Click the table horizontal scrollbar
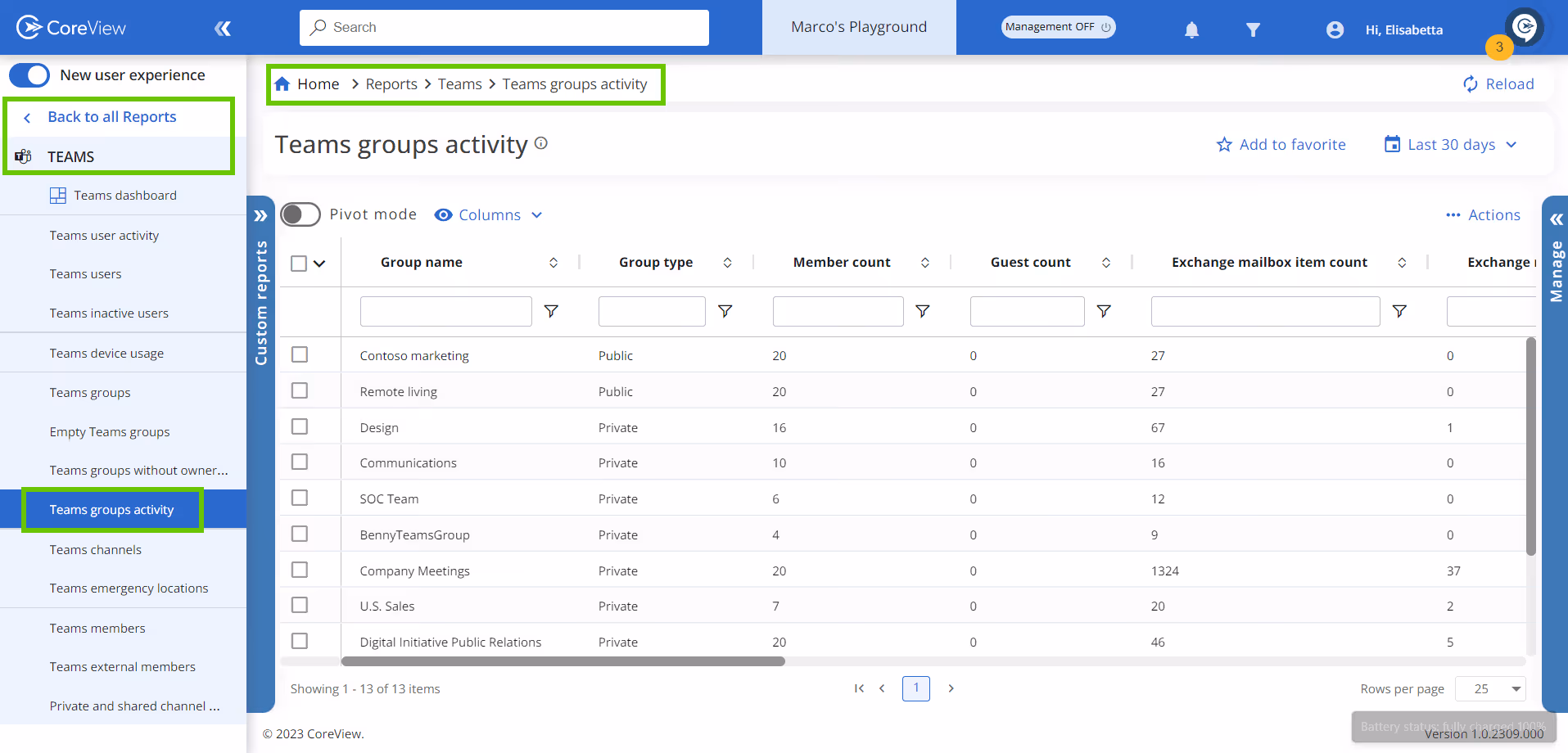Screen dimensions: 1568x753 click(563, 661)
